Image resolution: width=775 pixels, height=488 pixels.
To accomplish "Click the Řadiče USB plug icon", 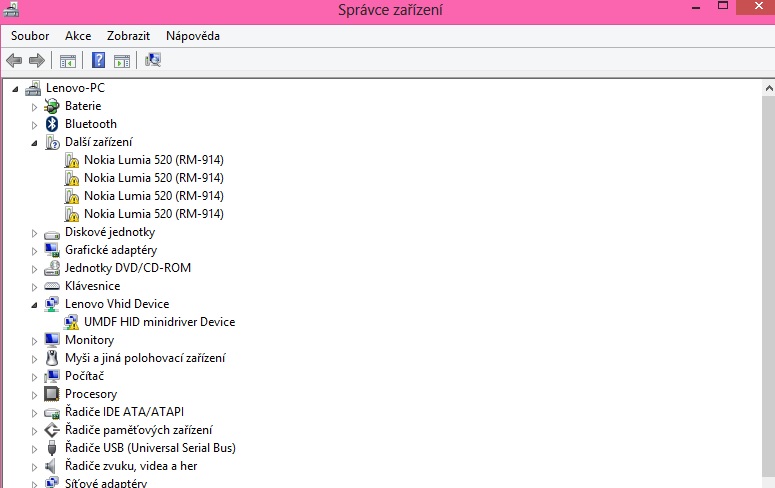I will pyautogui.click(x=52, y=448).
